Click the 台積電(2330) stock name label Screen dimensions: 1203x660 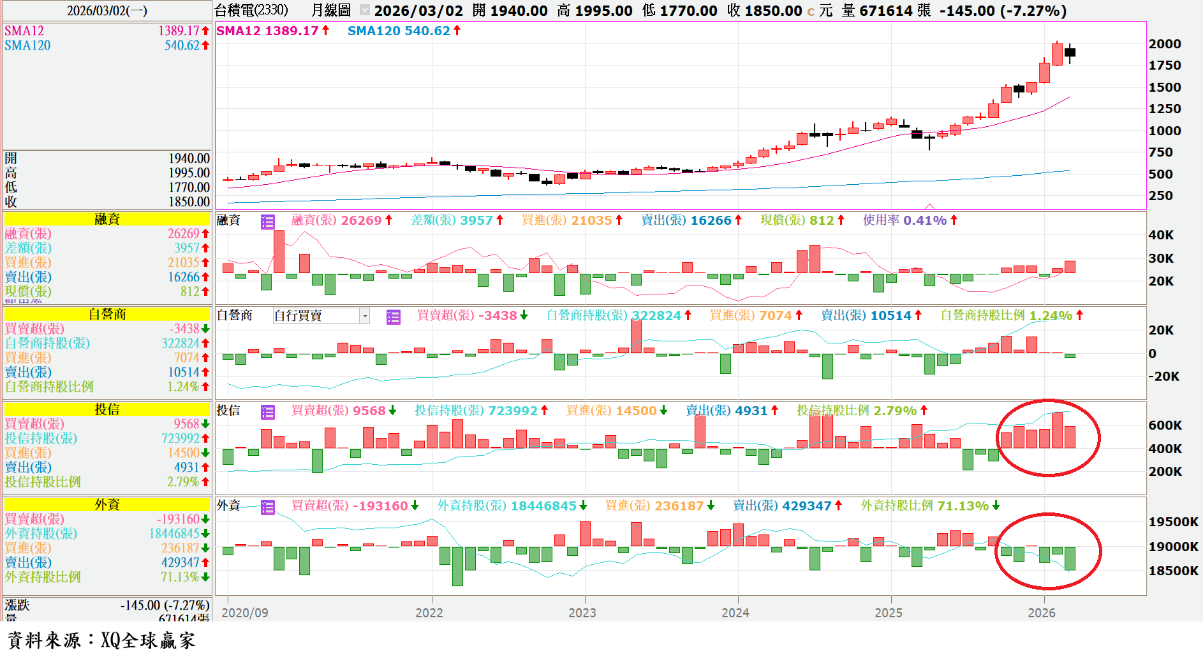click(257, 11)
